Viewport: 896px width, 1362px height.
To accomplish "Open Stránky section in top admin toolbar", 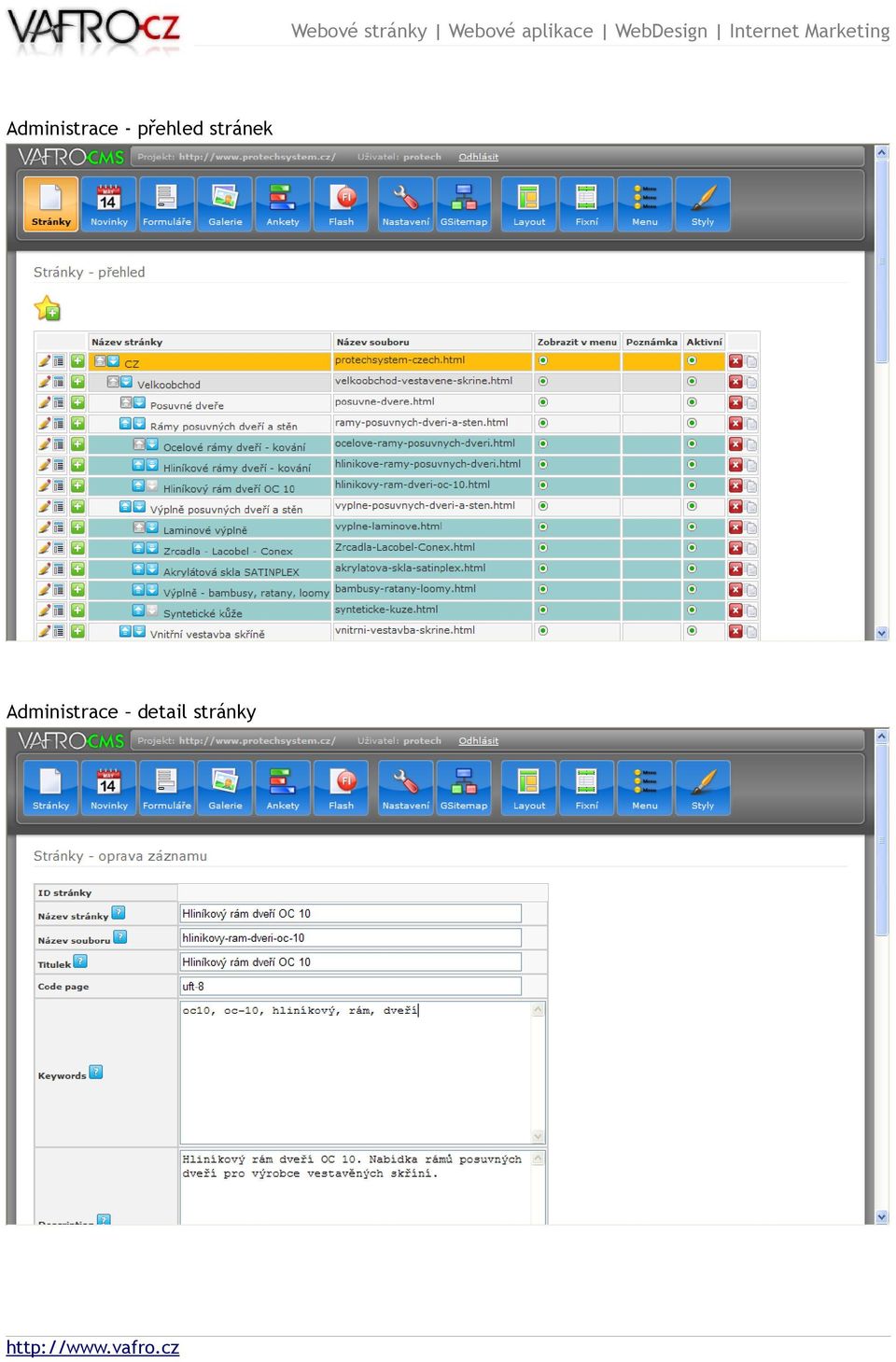I will tap(50, 204).
